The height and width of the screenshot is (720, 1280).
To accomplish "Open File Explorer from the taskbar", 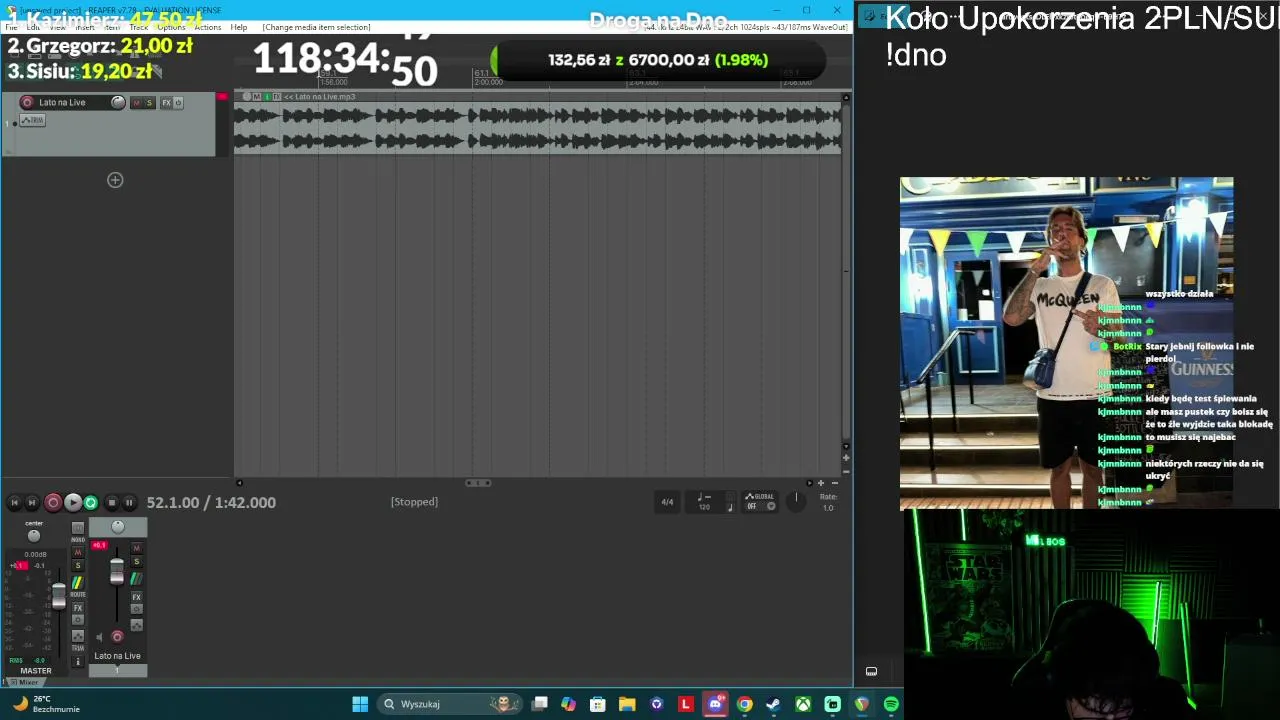I will pos(627,704).
